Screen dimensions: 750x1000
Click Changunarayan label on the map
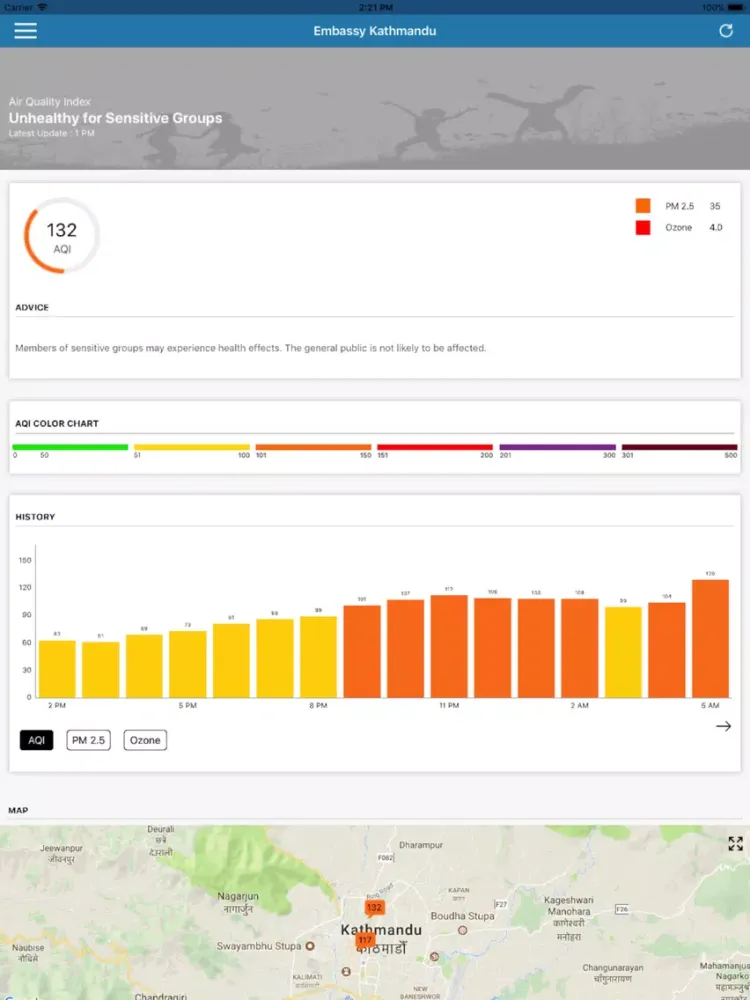tap(612, 967)
